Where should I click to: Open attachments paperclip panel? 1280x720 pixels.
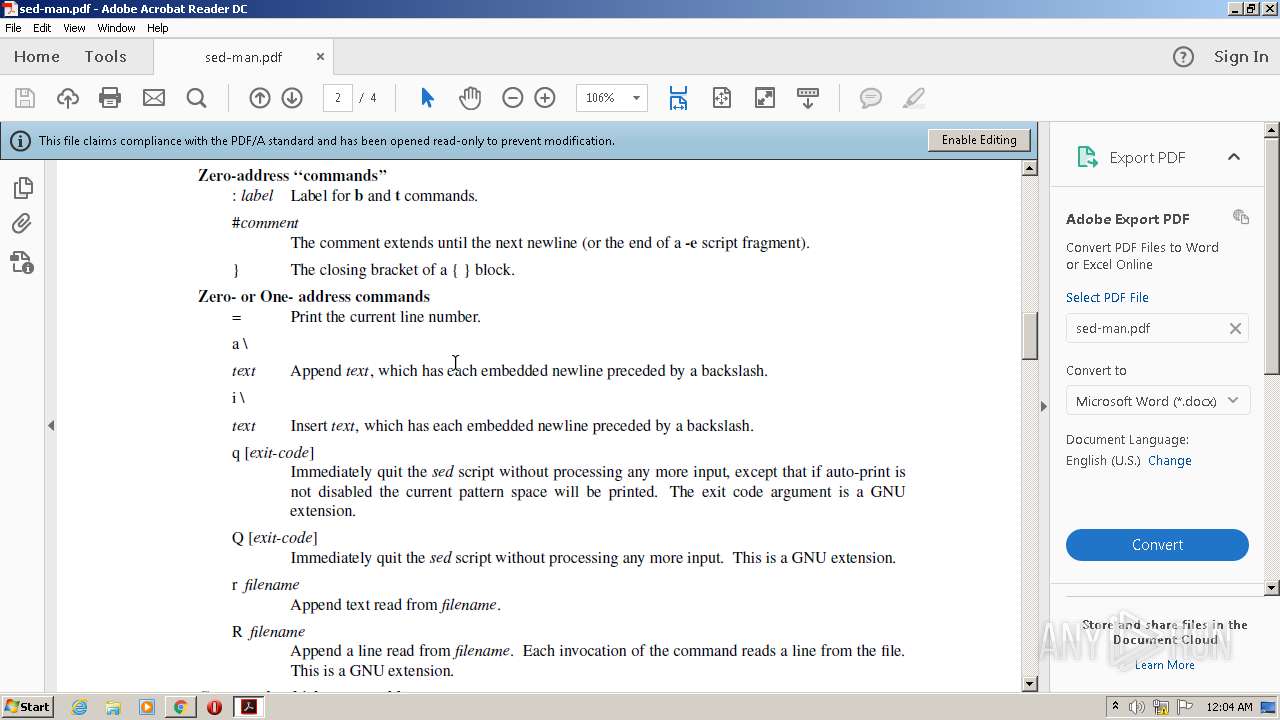[x=22, y=224]
